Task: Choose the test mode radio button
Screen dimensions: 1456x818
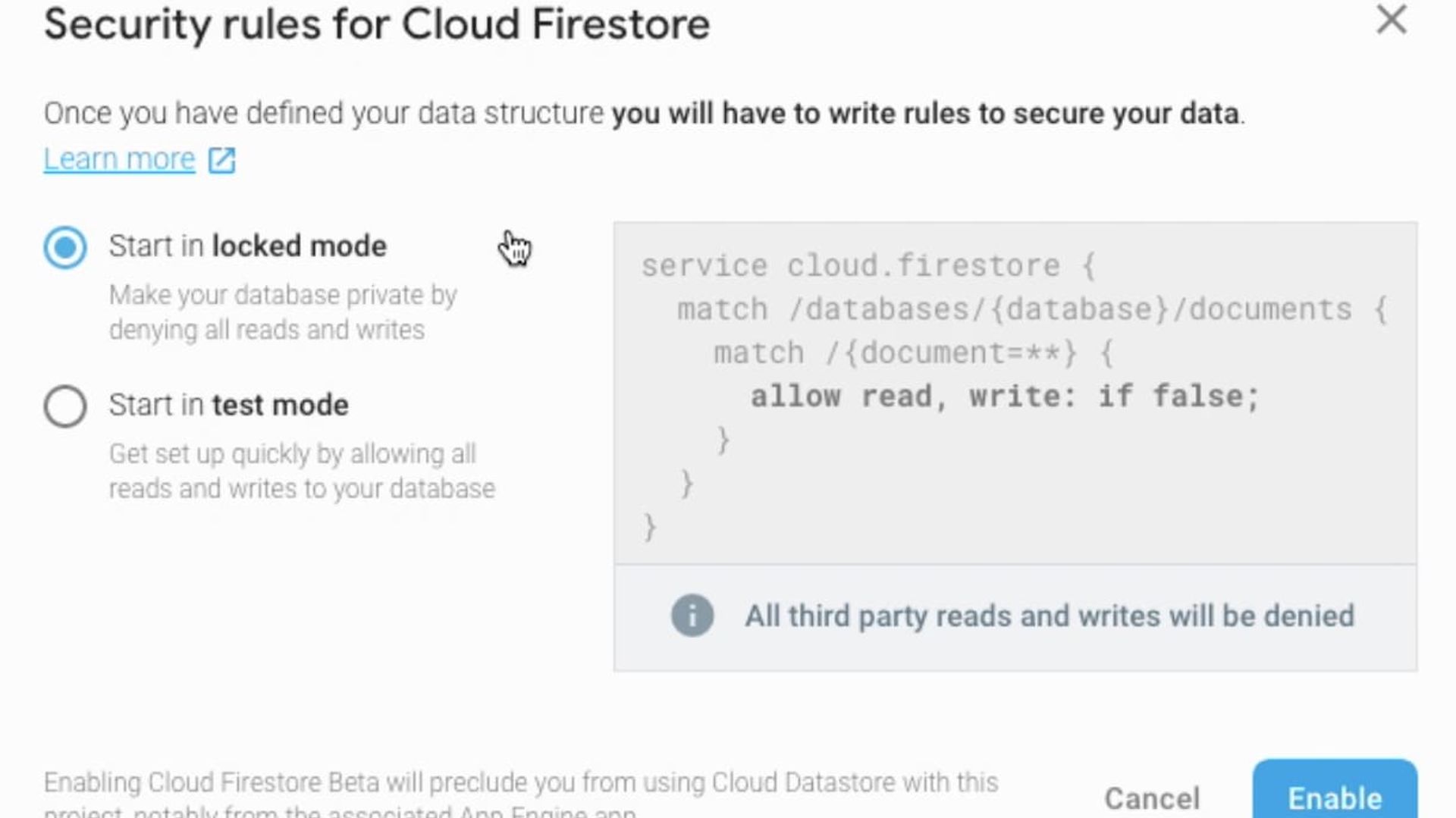Action: pyautogui.click(x=65, y=406)
